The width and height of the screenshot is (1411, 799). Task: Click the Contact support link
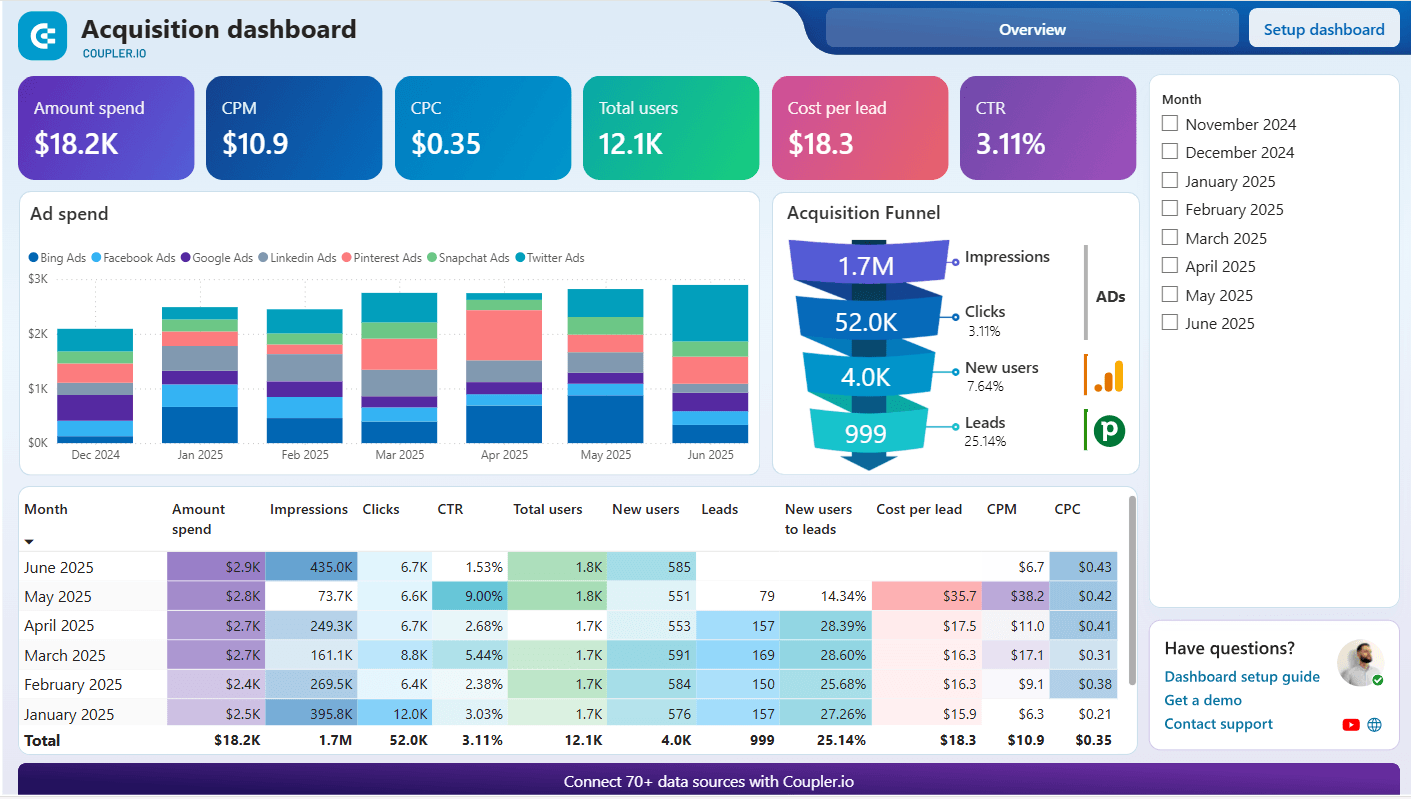click(1219, 724)
